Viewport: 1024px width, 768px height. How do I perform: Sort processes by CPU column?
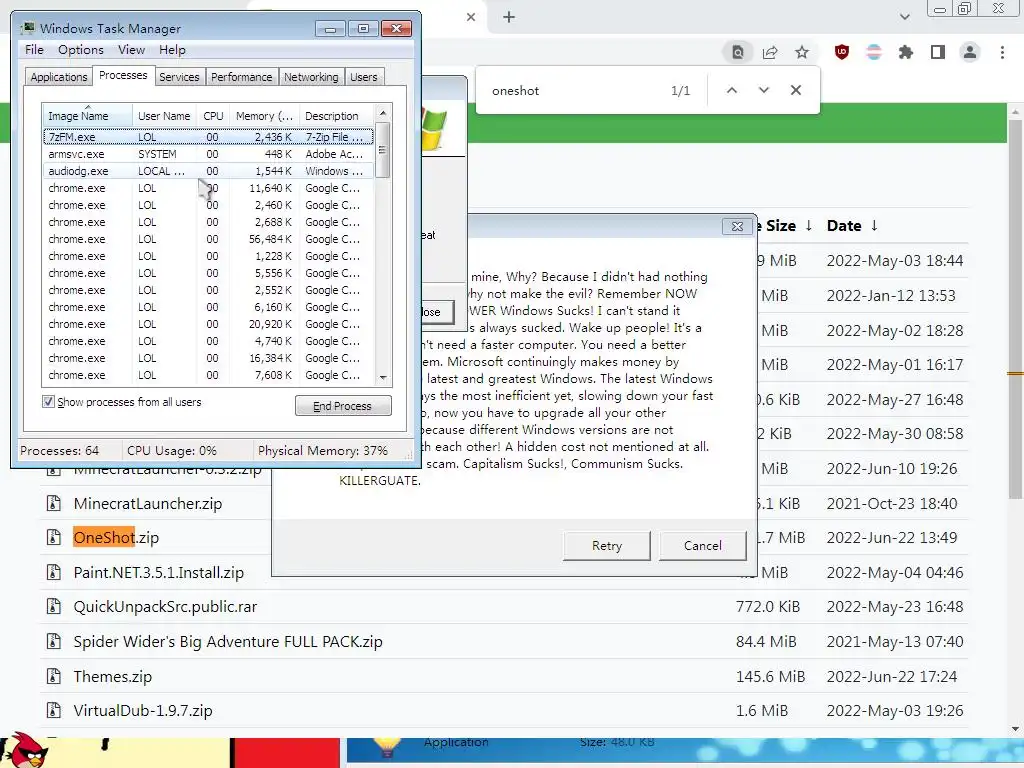213,116
